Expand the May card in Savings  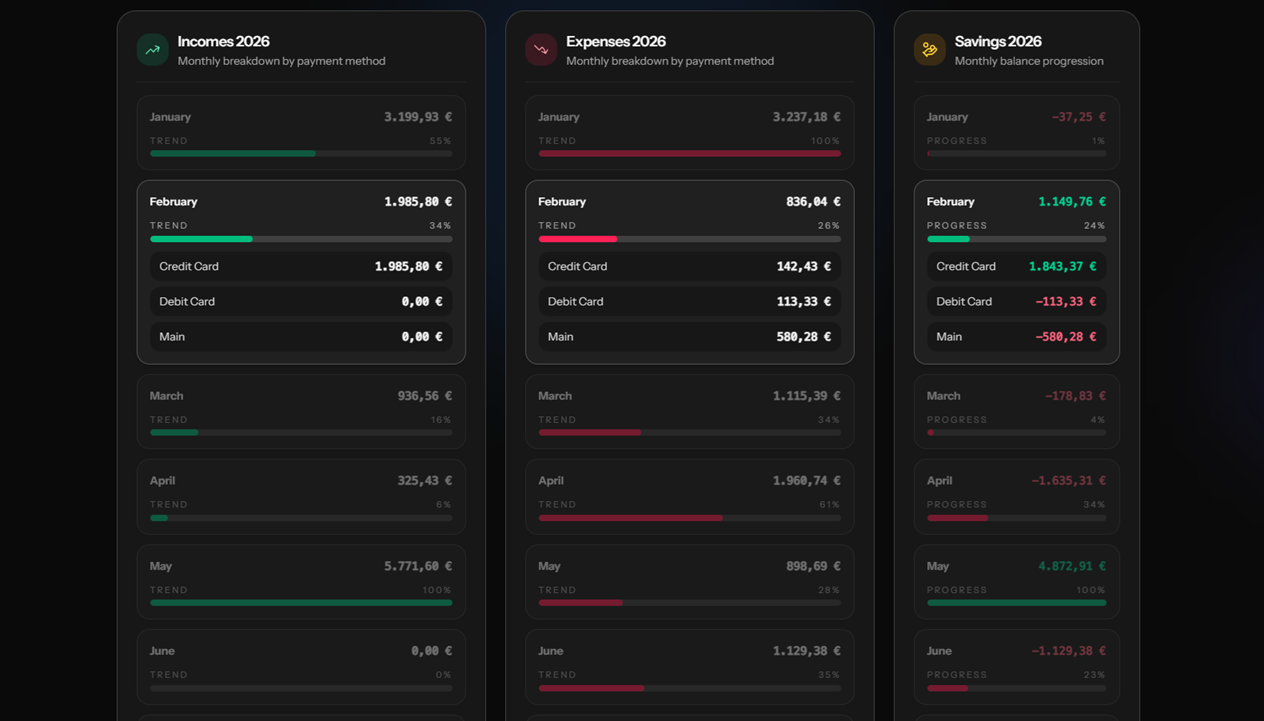pyautogui.click(x=1017, y=582)
